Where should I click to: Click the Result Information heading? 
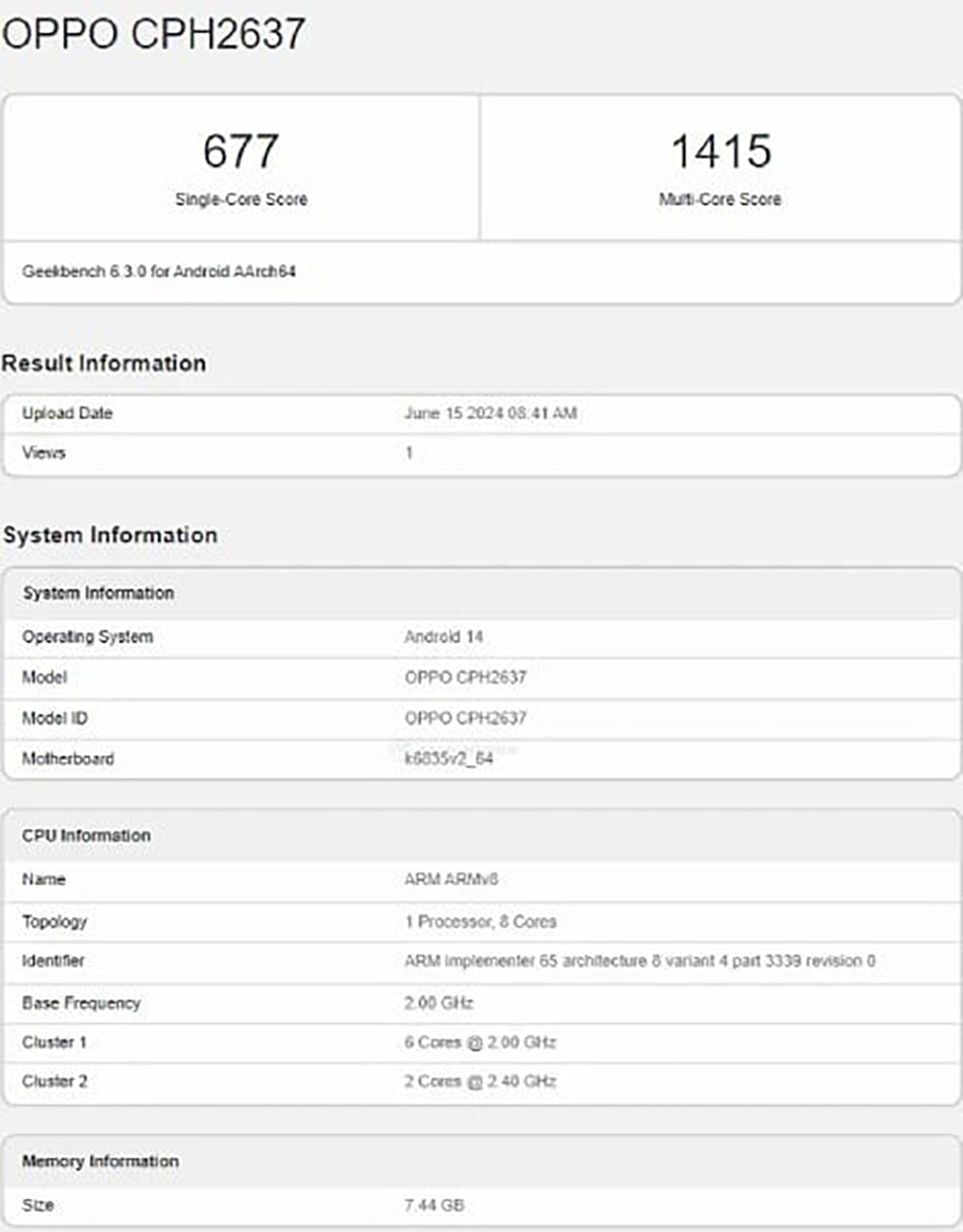pyautogui.click(x=105, y=363)
